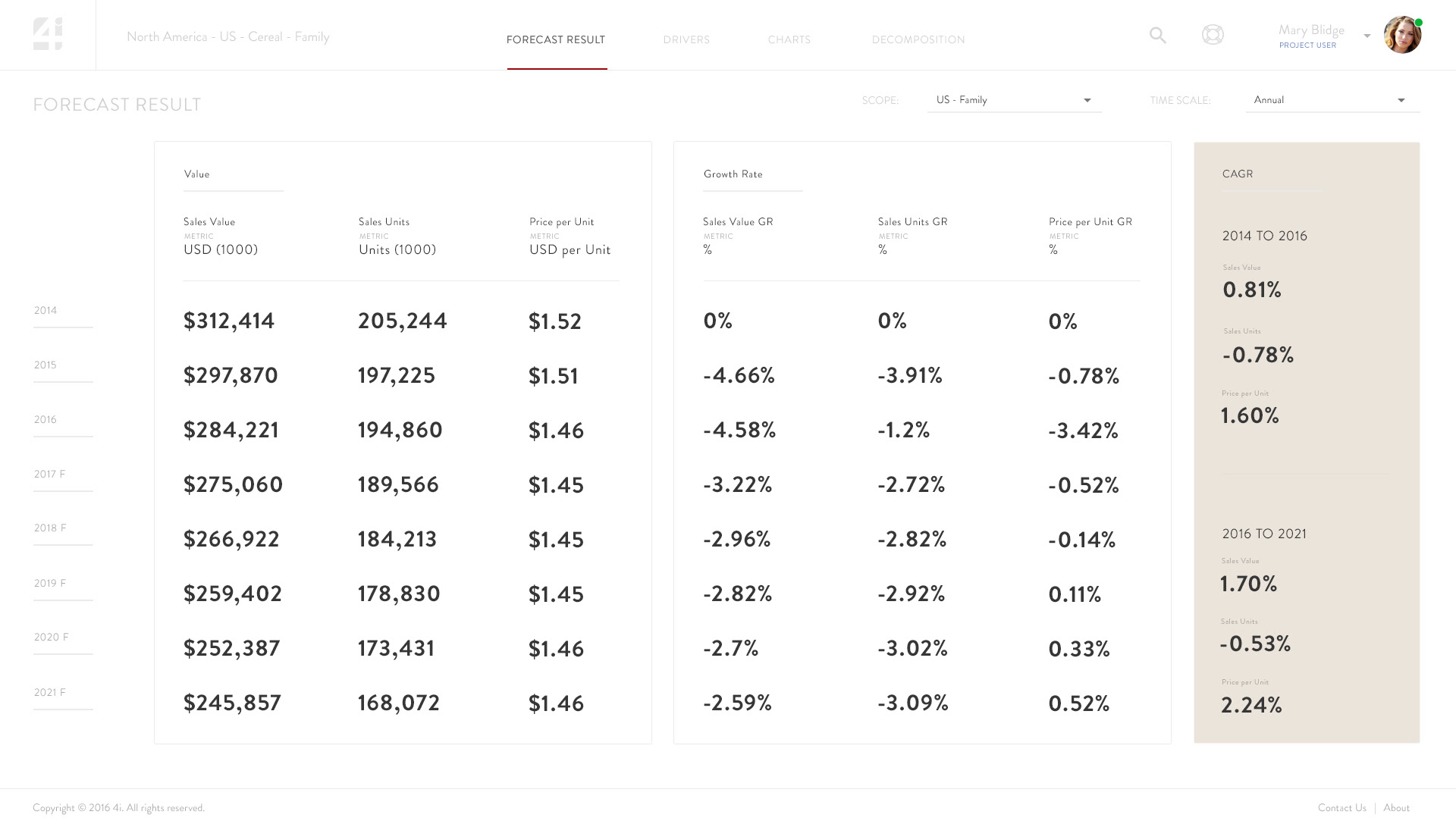The image size is (1456, 827).
Task: Click the 4i logo icon
Action: click(48, 35)
